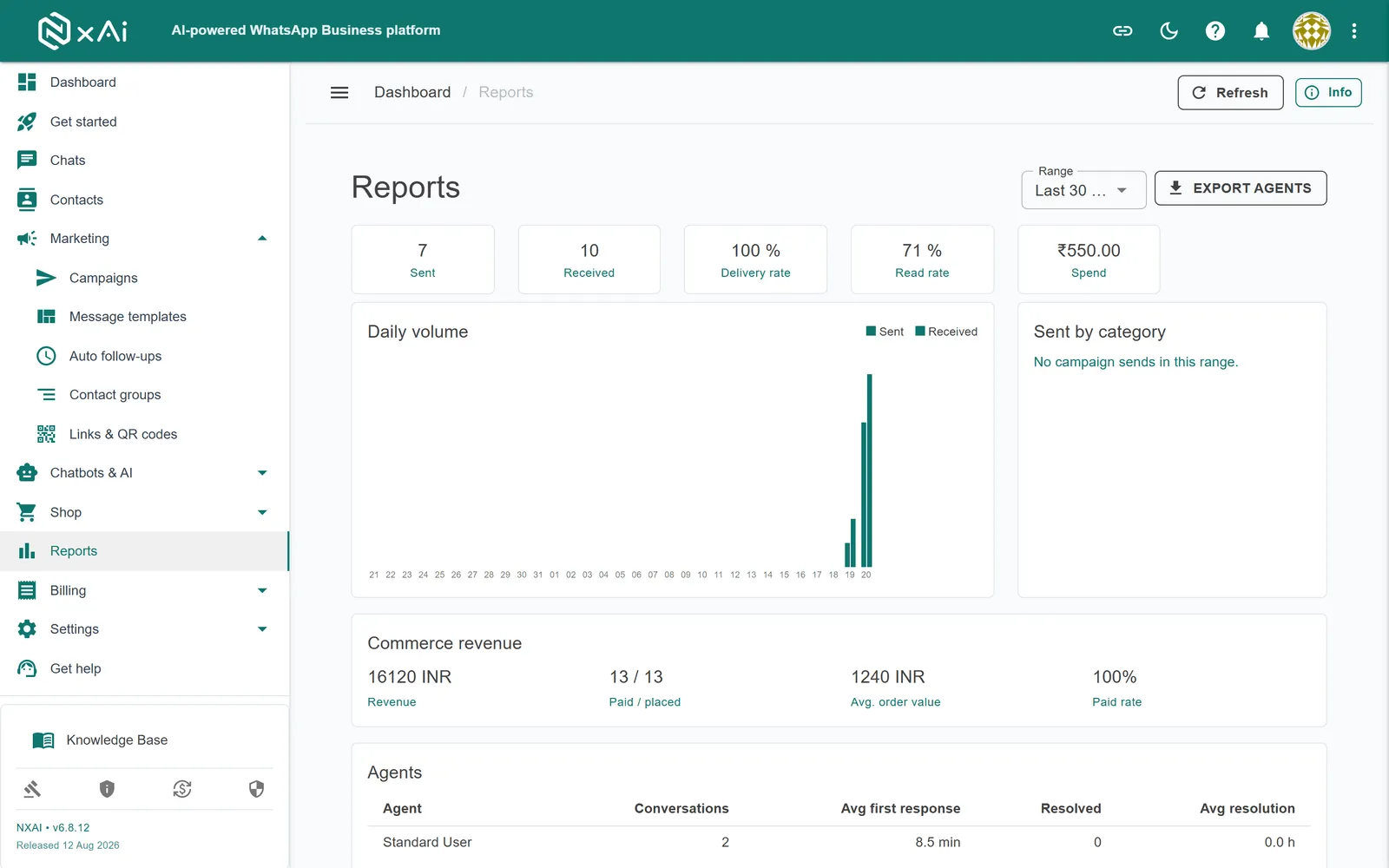
Task: Click the Settings gear icon
Action: tap(27, 628)
